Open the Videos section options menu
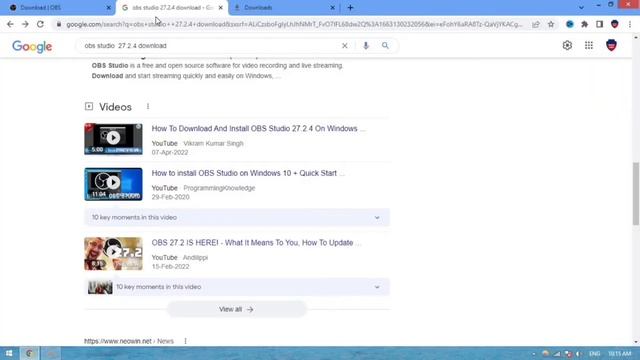 point(148,107)
